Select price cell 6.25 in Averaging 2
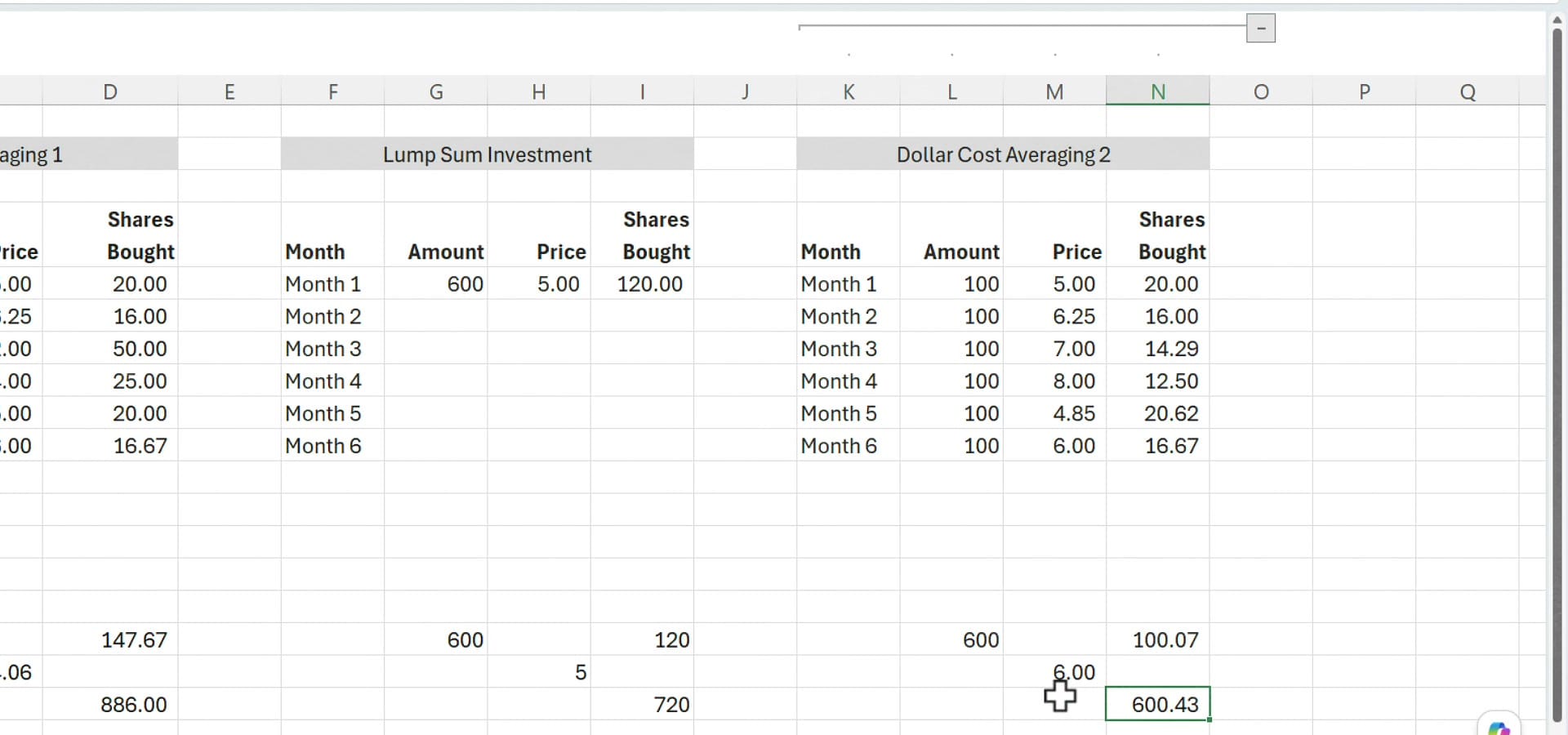Viewport: 1568px width, 735px height. [x=1054, y=316]
